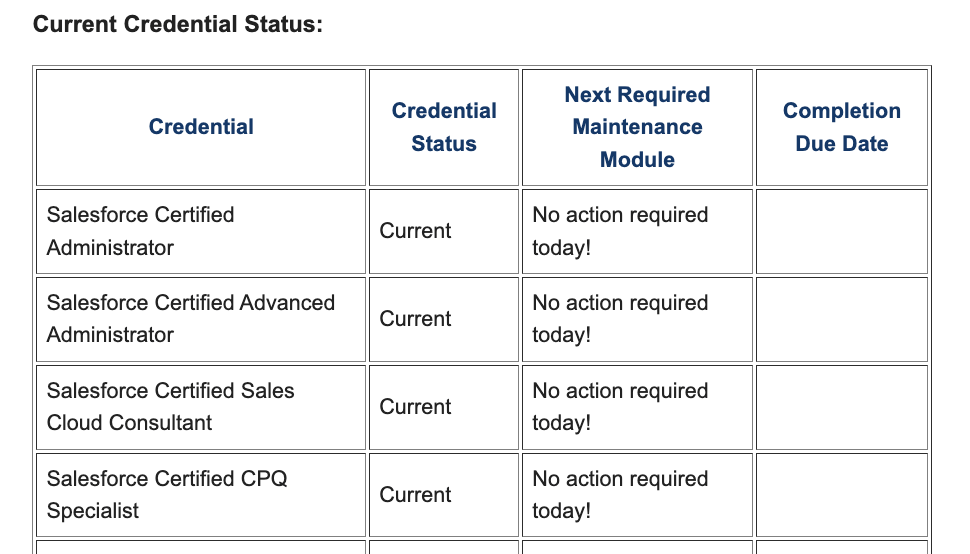Screen dimensions: 970x554
Task: Select Salesforce Certified Advanced Administrator cell
Action: click(190, 319)
